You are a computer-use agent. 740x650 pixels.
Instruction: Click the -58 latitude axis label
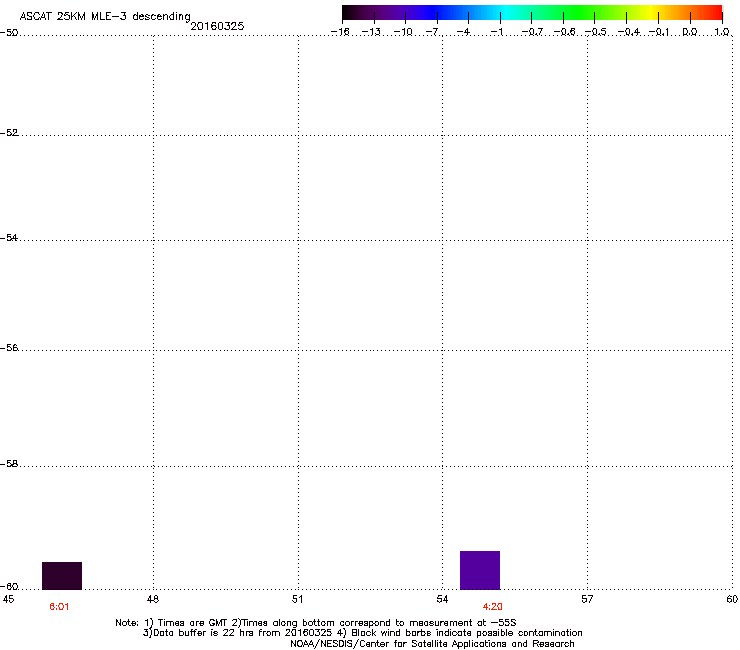[9, 464]
